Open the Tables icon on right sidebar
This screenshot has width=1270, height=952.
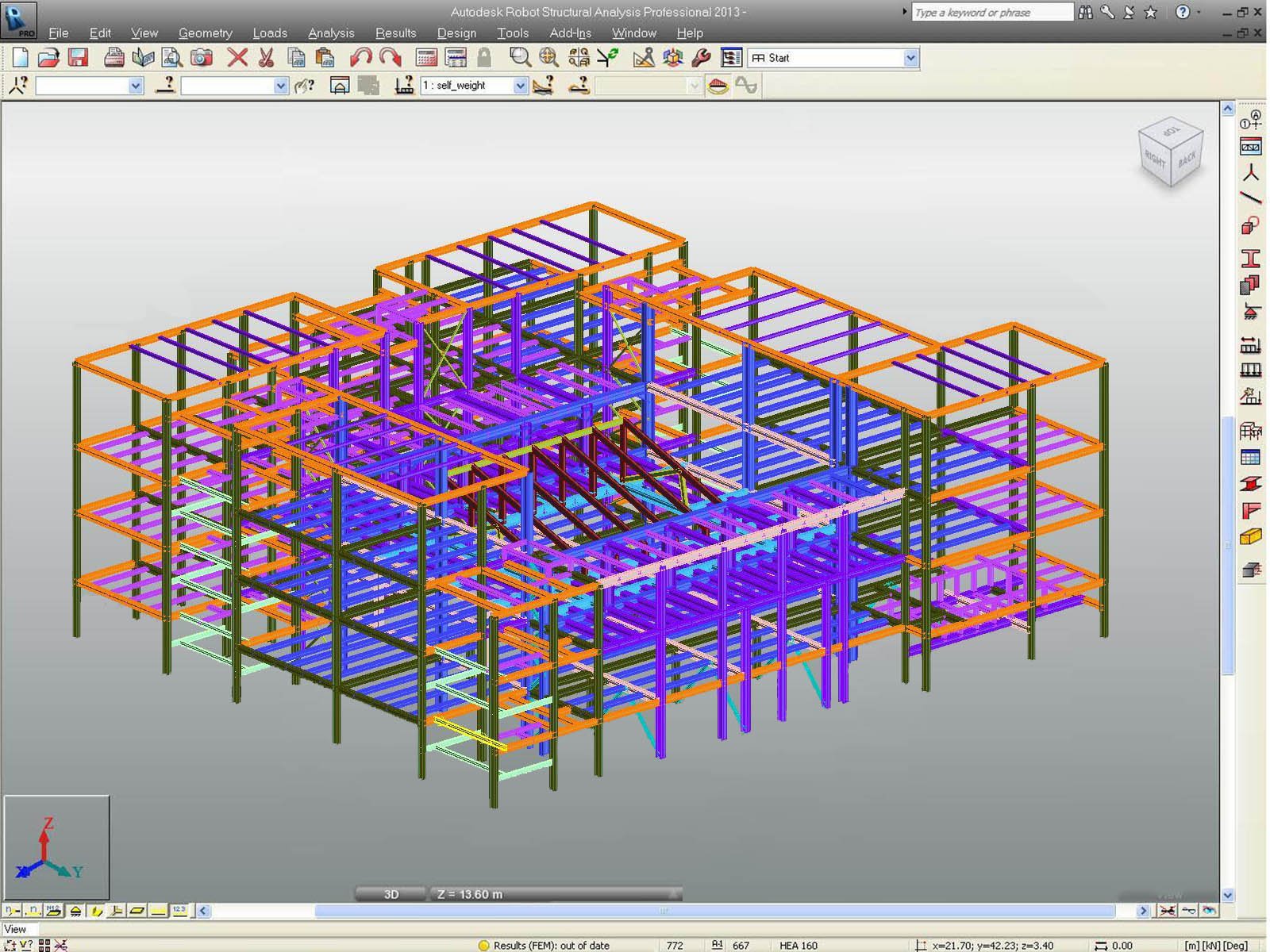(x=1250, y=457)
